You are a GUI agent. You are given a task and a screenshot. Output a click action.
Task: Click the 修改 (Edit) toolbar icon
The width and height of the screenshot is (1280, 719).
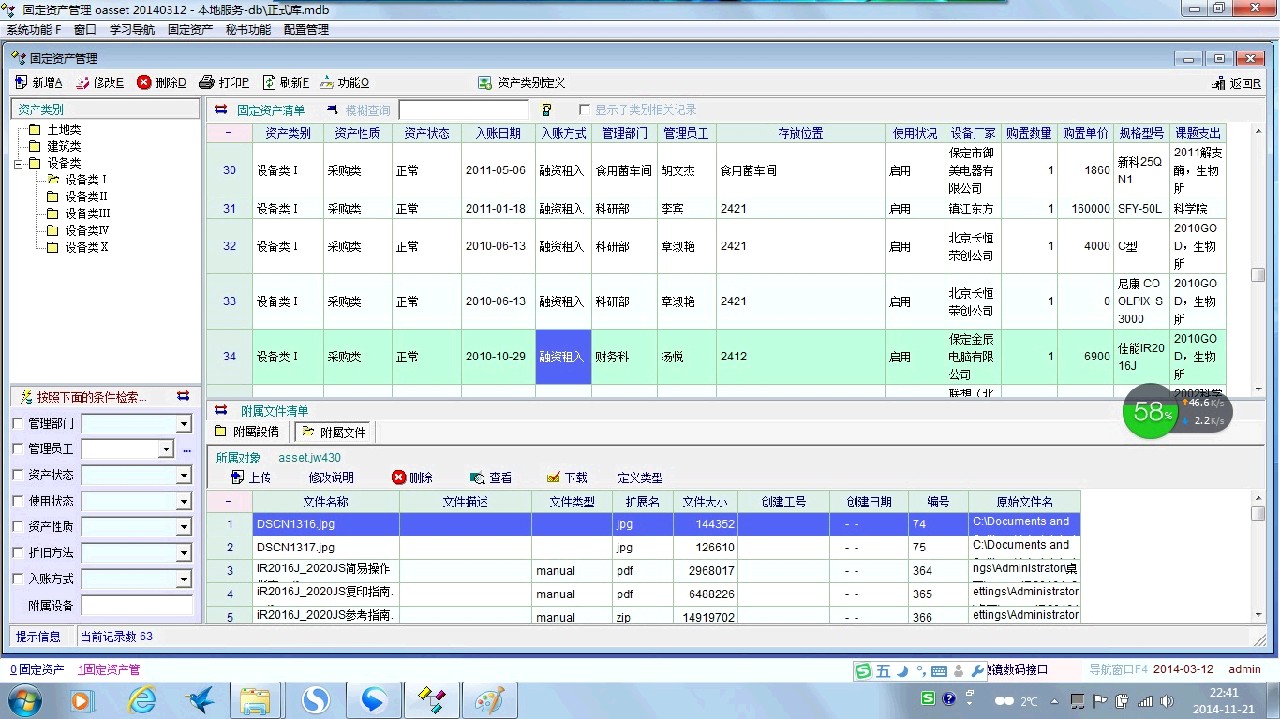[x=84, y=83]
